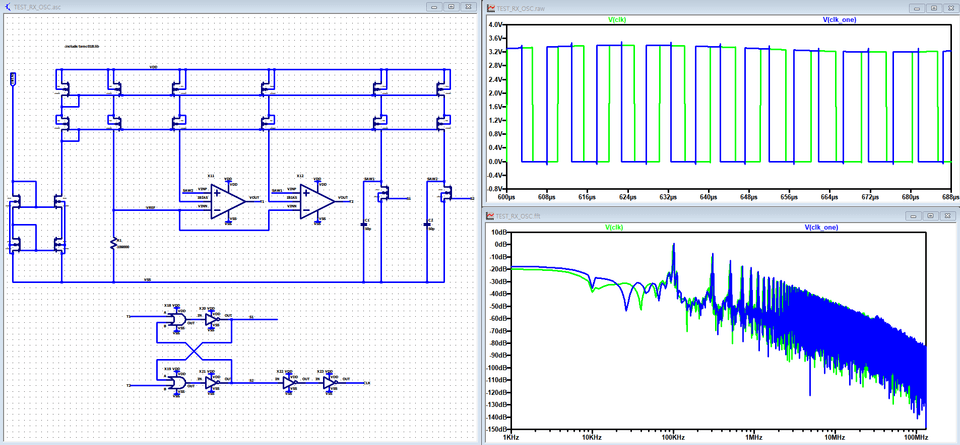
Task: Select V(clk_one) trace label in FFT window
Action: (x=821, y=227)
